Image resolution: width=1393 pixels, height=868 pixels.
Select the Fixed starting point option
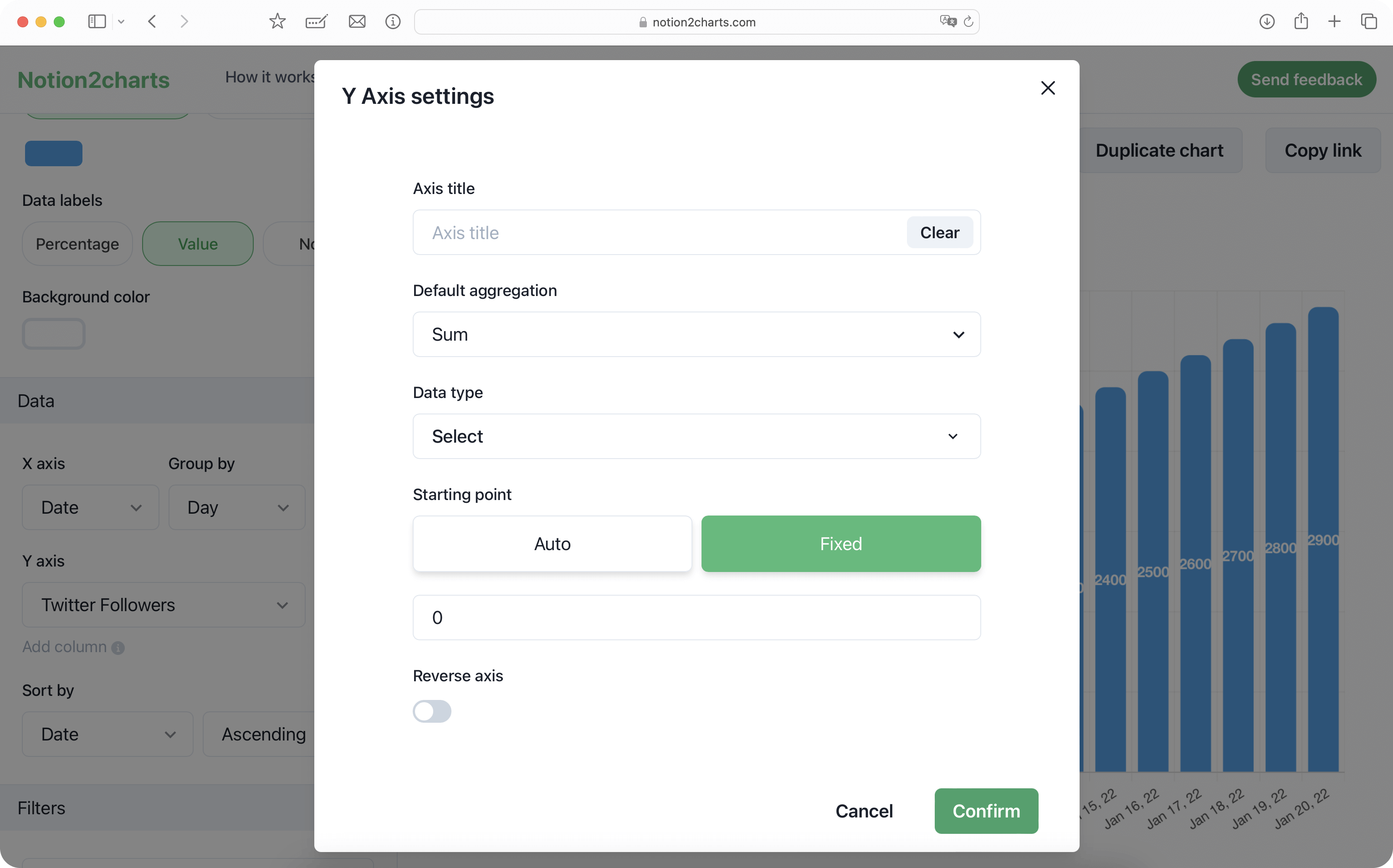click(x=840, y=544)
